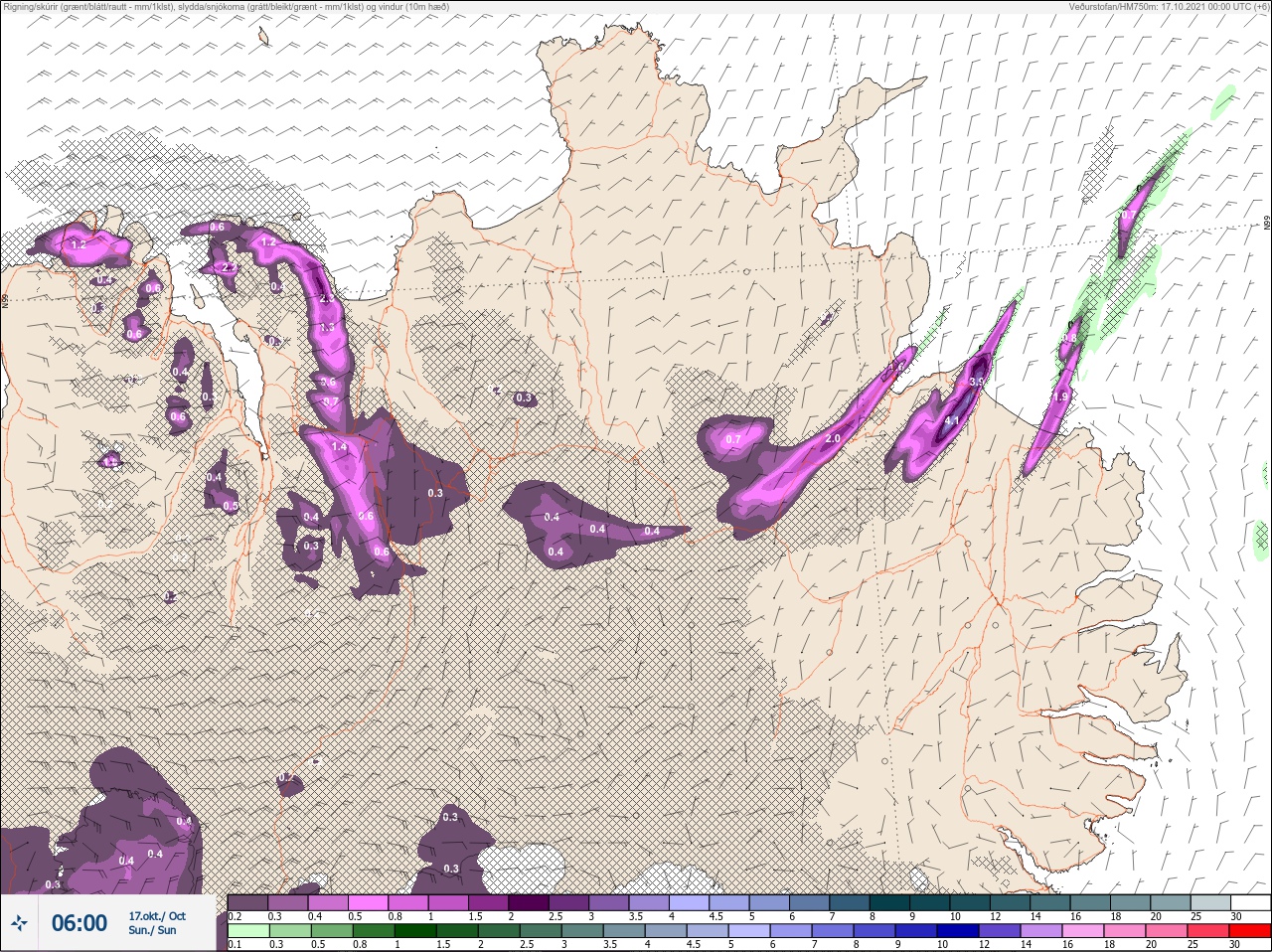The height and width of the screenshot is (952, 1272).
Task: Click the 2.0 precipitation value on the map
Action: point(833,439)
